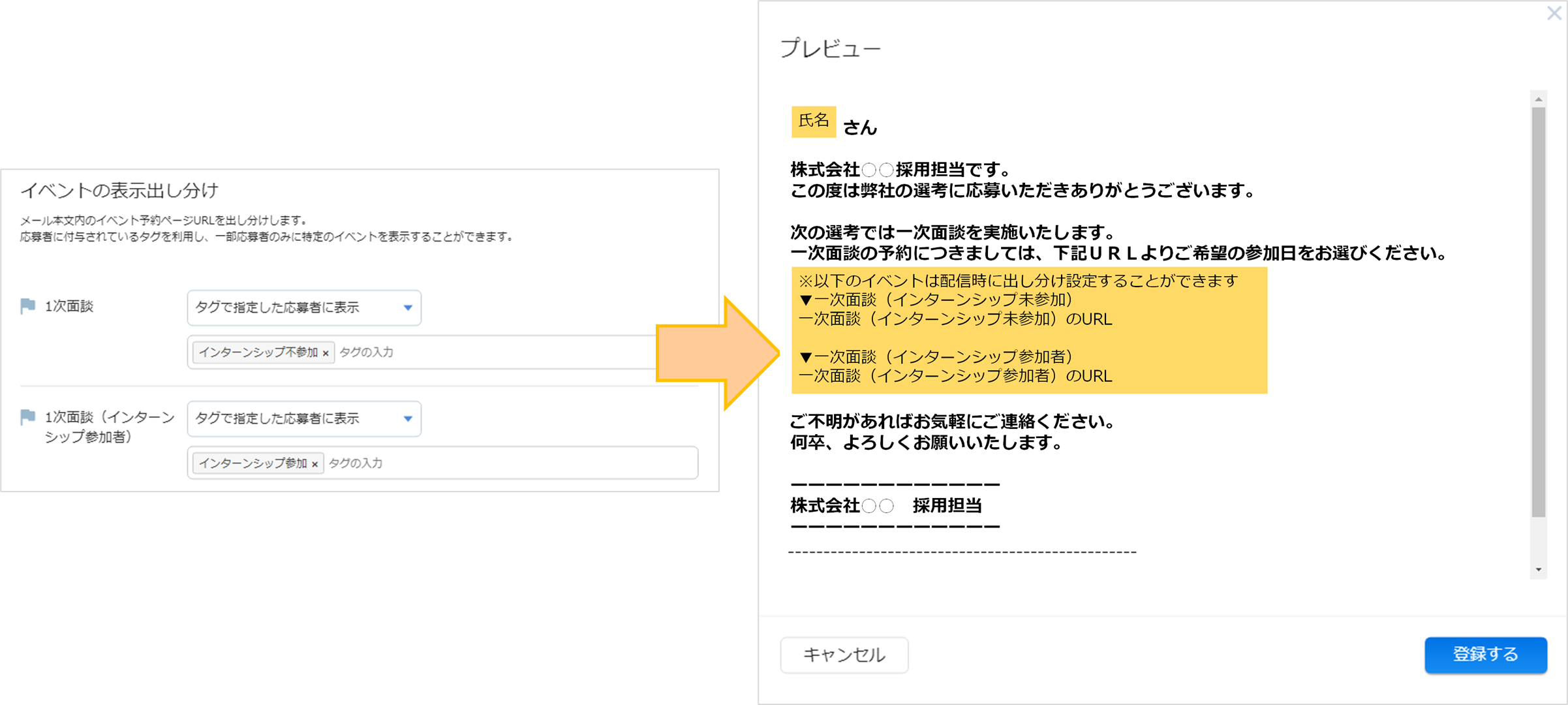The image size is (1568, 705).
Task: Click the ▼一次面談（インターンシップ参加者）heading line
Action: (936, 357)
